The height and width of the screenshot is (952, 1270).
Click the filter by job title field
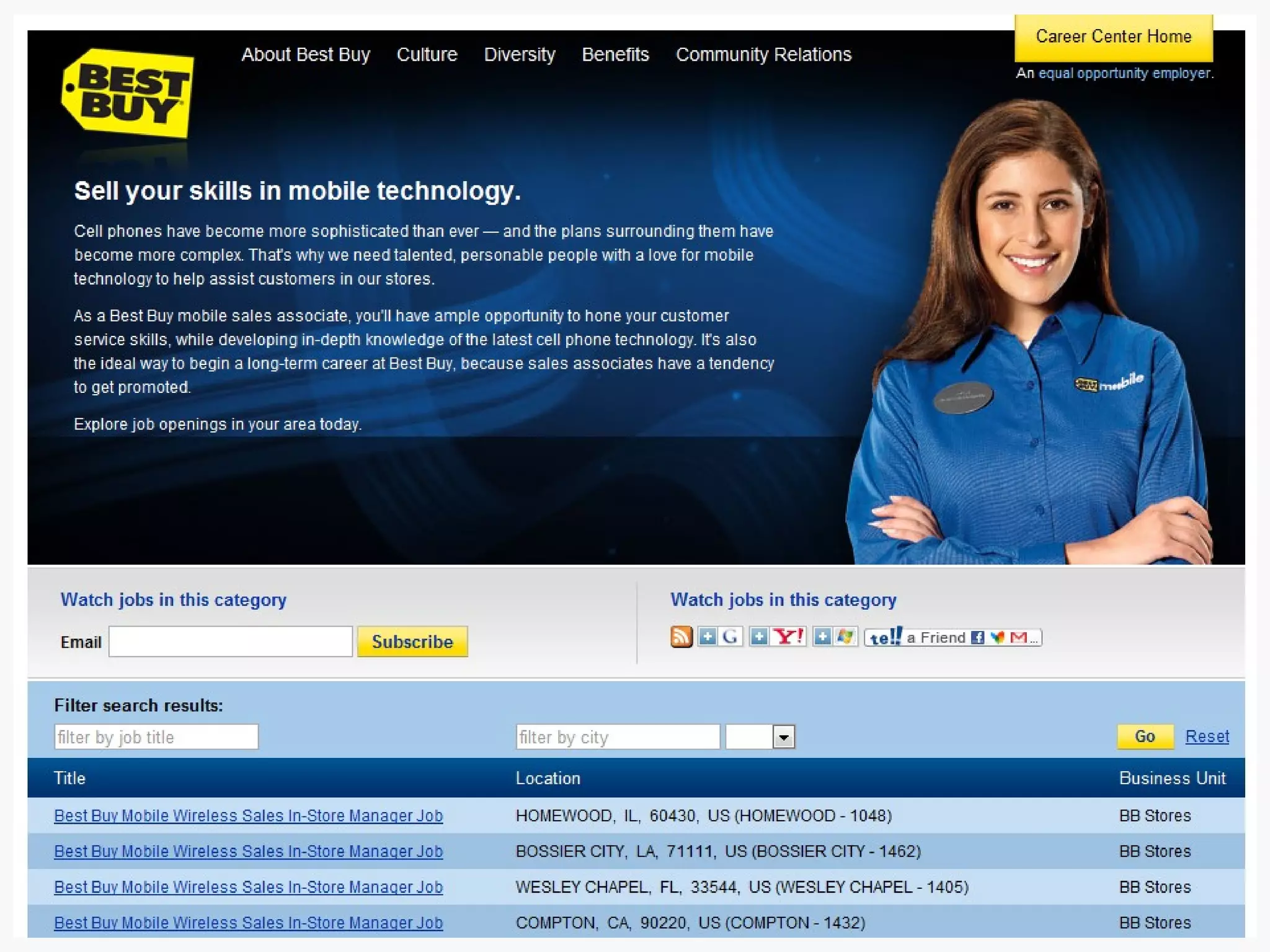(x=156, y=737)
